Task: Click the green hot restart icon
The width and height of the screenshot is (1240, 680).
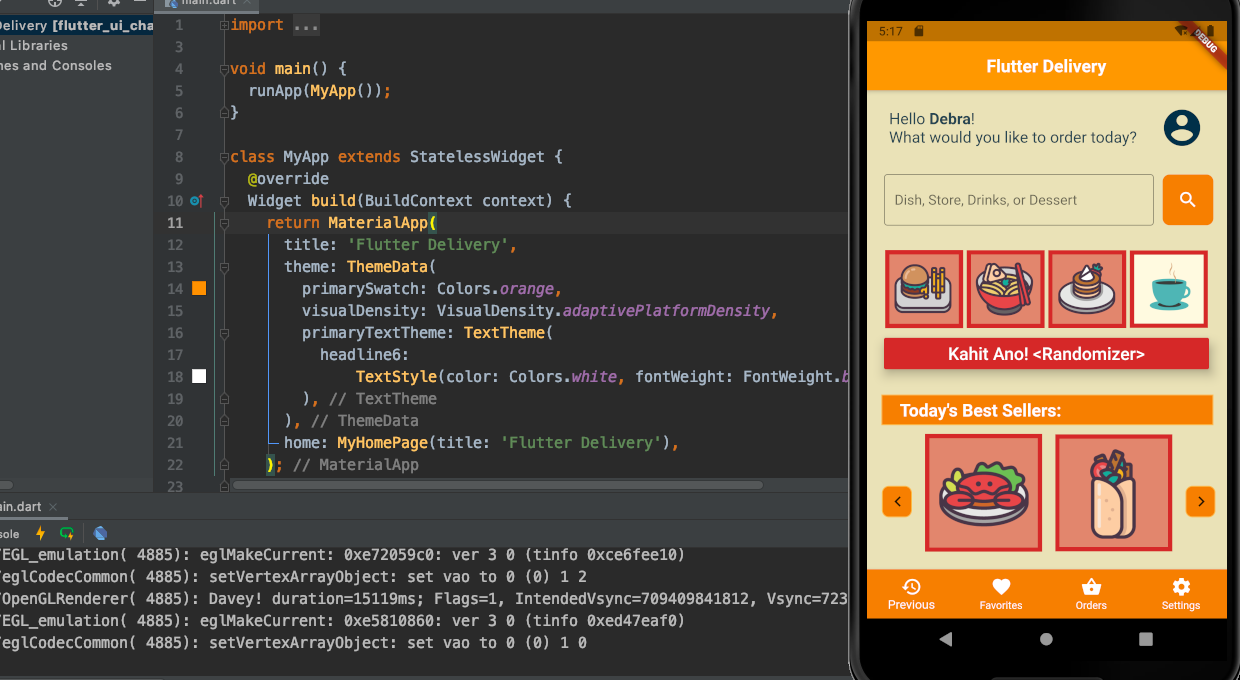Action: pyautogui.click(x=66, y=533)
